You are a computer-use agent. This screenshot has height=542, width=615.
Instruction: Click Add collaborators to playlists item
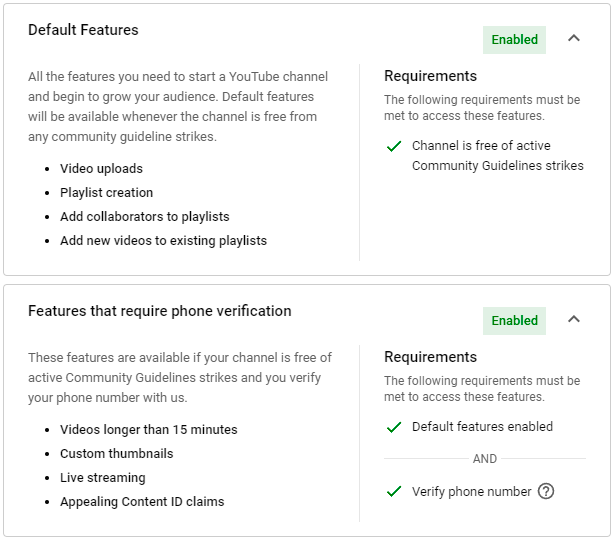coord(144,217)
